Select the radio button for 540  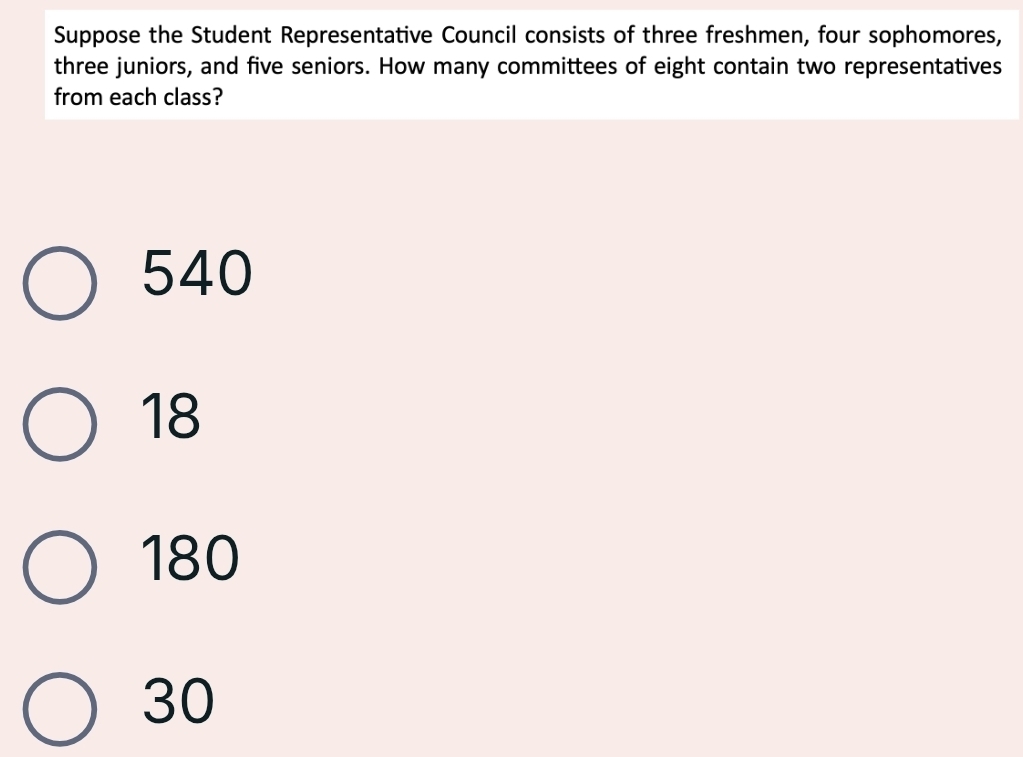61,283
